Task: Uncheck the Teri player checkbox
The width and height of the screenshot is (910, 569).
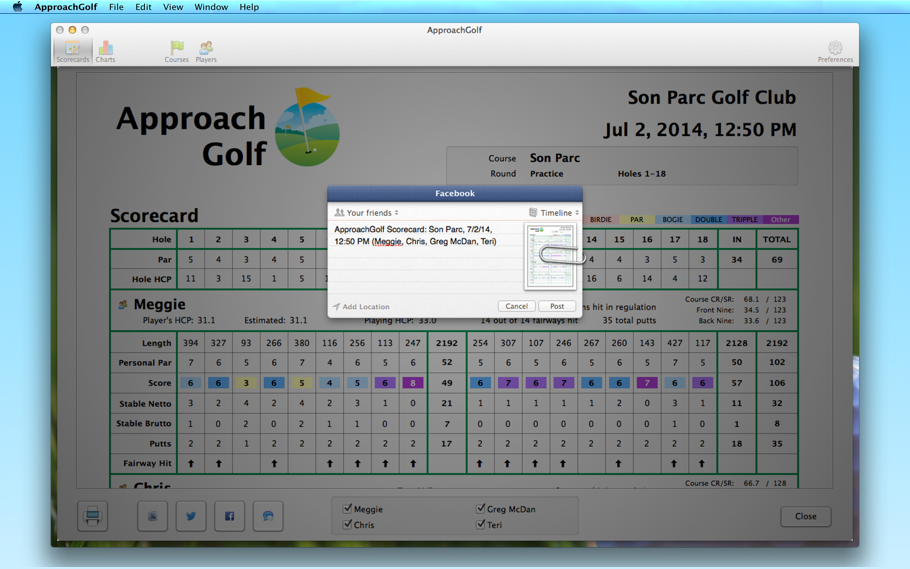Action: coord(481,524)
